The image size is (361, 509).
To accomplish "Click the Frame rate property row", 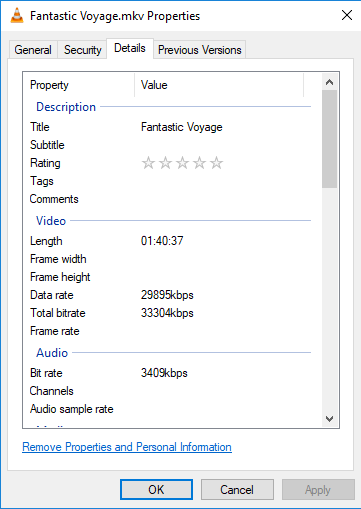I will coord(167,331).
